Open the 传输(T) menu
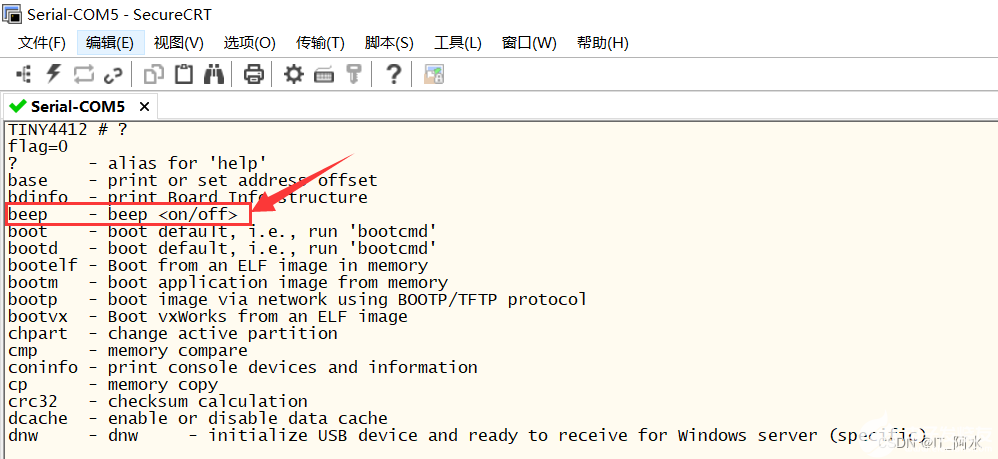Viewport: 998px width, 459px height. pyautogui.click(x=320, y=43)
